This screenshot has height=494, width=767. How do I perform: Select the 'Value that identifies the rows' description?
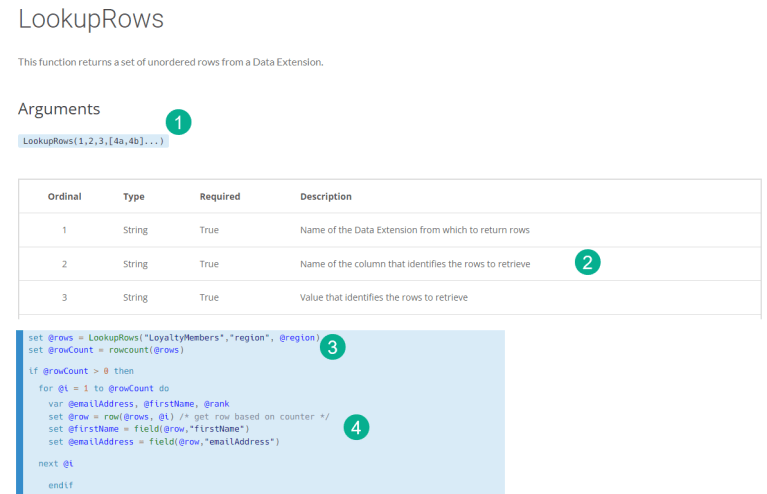384,297
